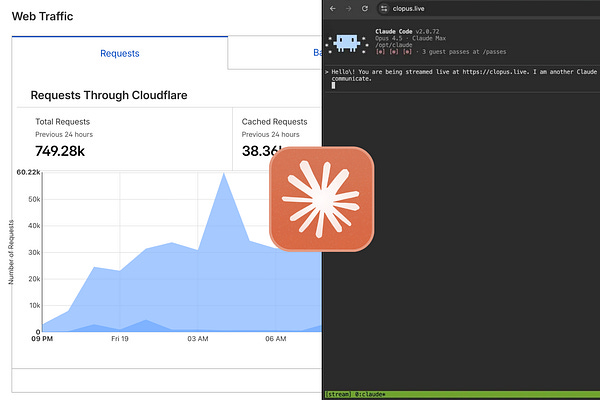Click the 06 AM x-axis label
Image resolution: width=600 pixels, height=400 pixels.
point(276,339)
